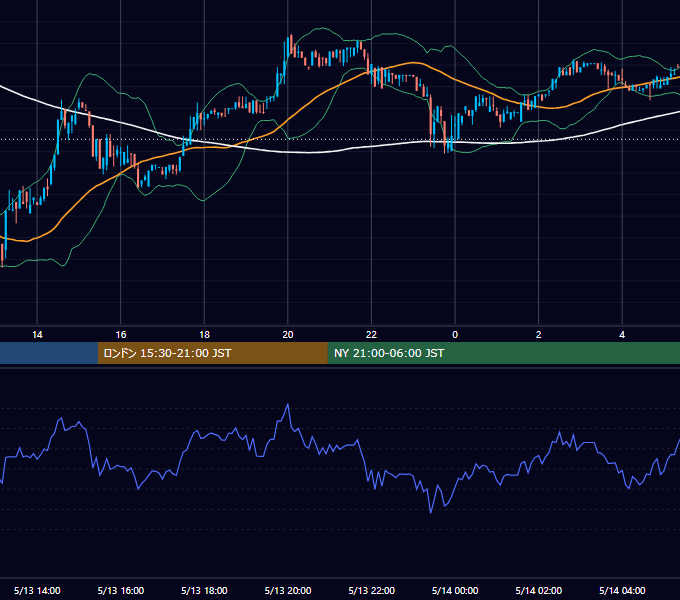
Task: Click the '5/14 04:00' oscillator axis label
Action: [622, 590]
